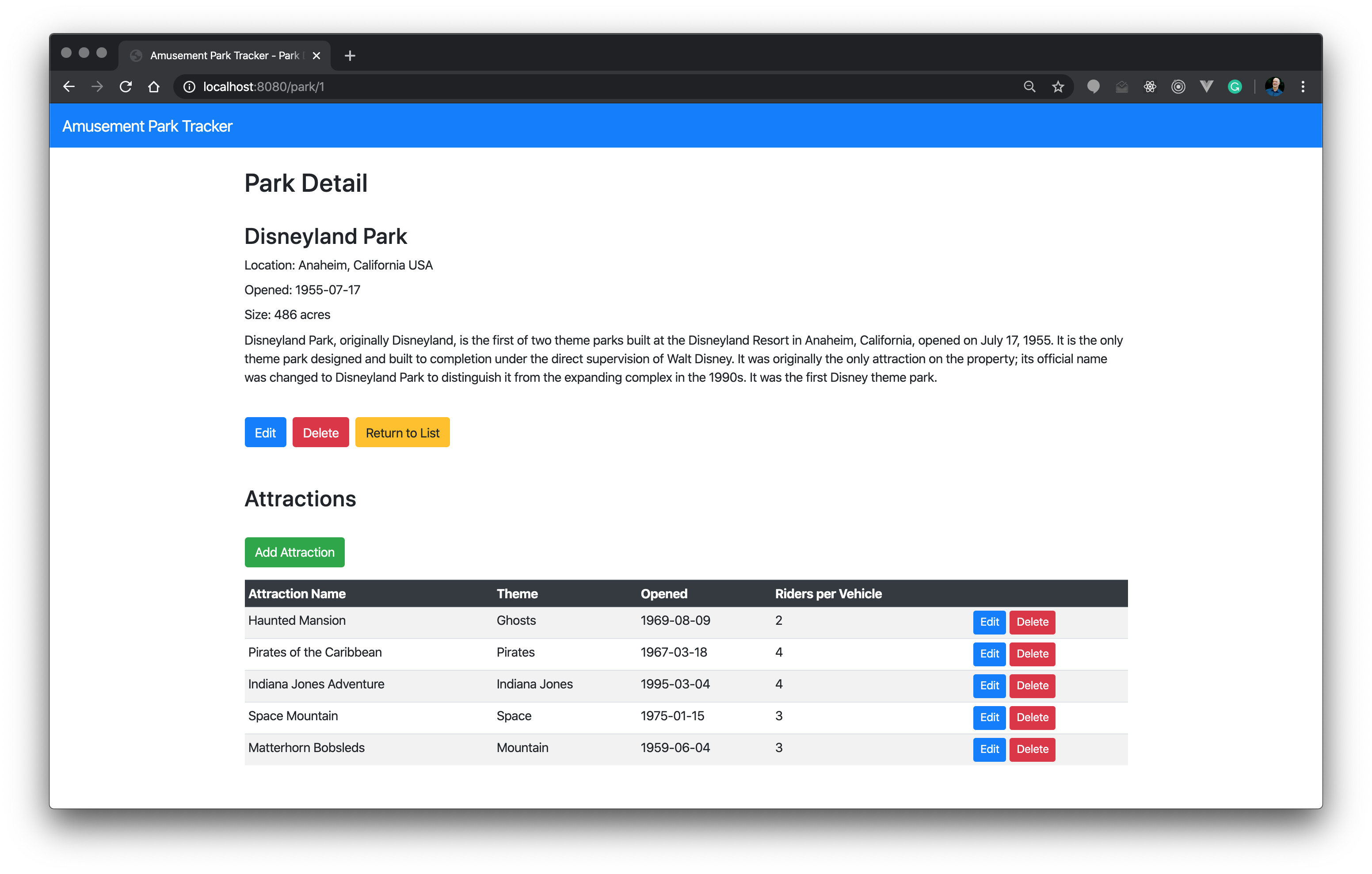Viewport: 1372px width, 874px height.
Task: Delete the Indiana Jones Adventure attraction
Action: pos(1032,685)
